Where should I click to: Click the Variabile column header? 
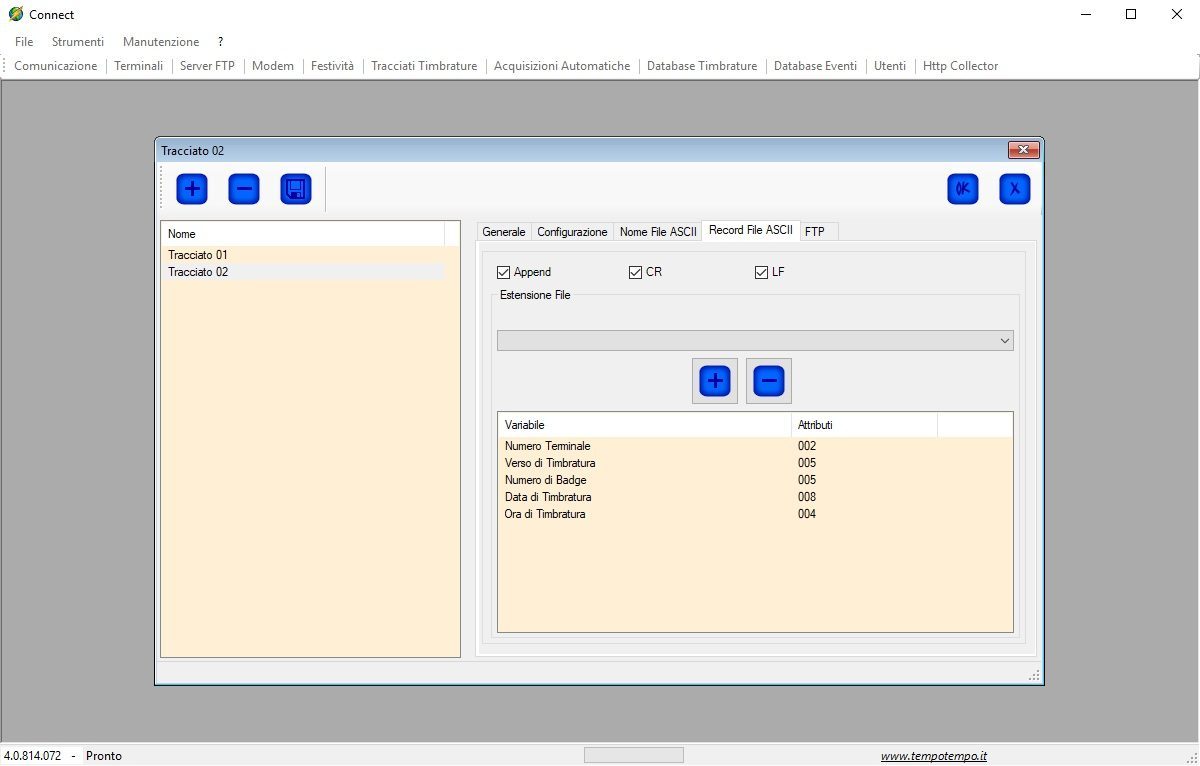pos(644,425)
